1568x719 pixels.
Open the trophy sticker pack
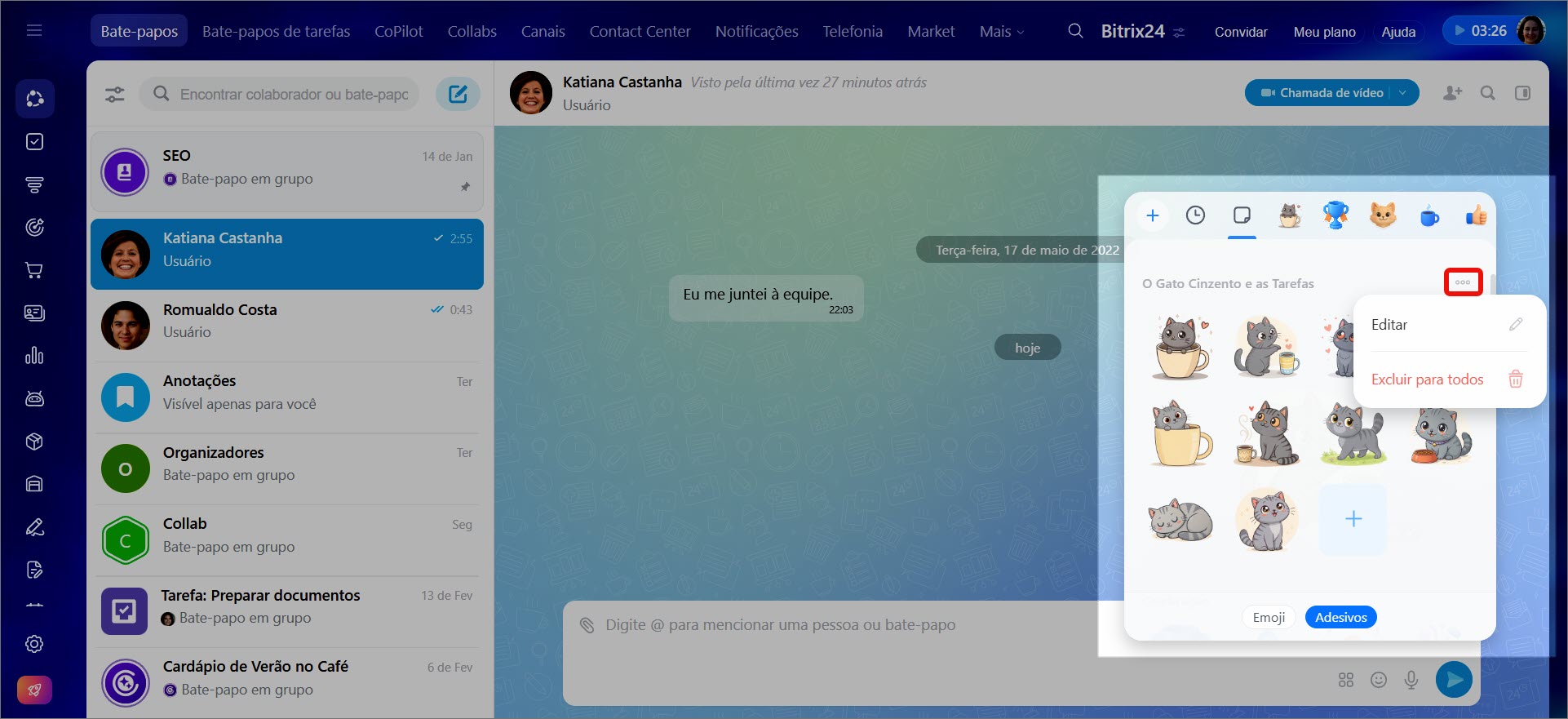tap(1335, 215)
